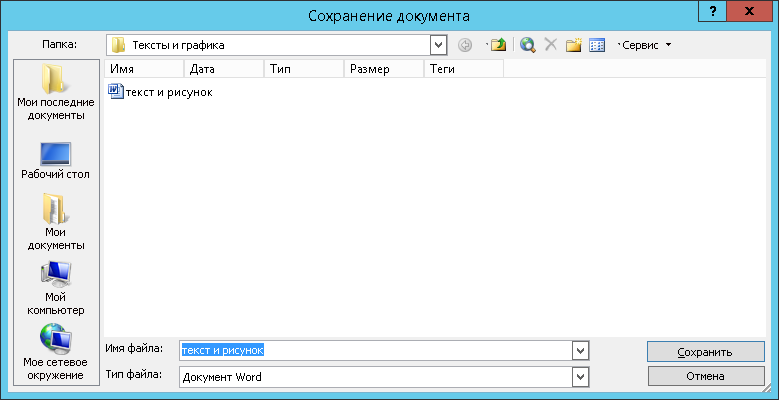Screen dimensions: 779x400
Task: Go to Рабочий стол location
Action: tap(56, 160)
